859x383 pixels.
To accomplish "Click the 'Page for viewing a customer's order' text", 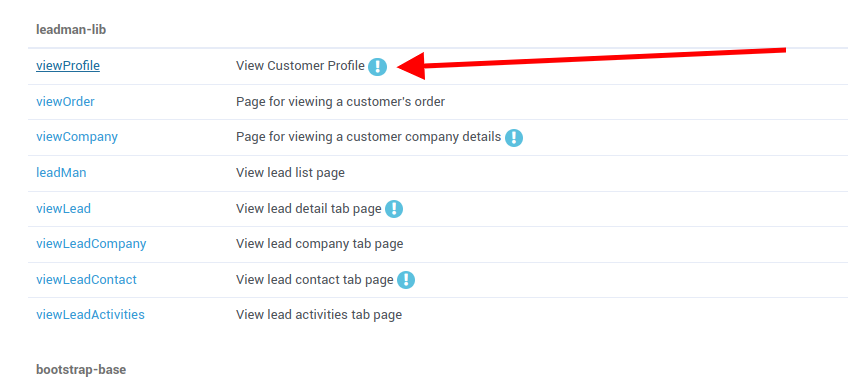I will coord(340,101).
